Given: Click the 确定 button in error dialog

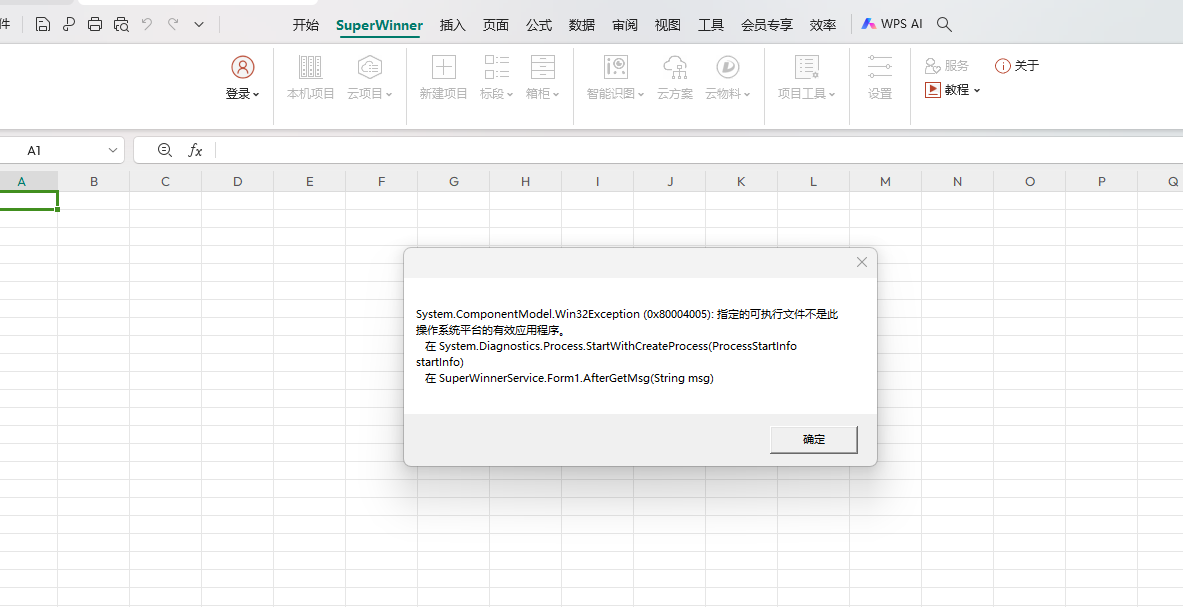Looking at the screenshot, I should tap(814, 440).
